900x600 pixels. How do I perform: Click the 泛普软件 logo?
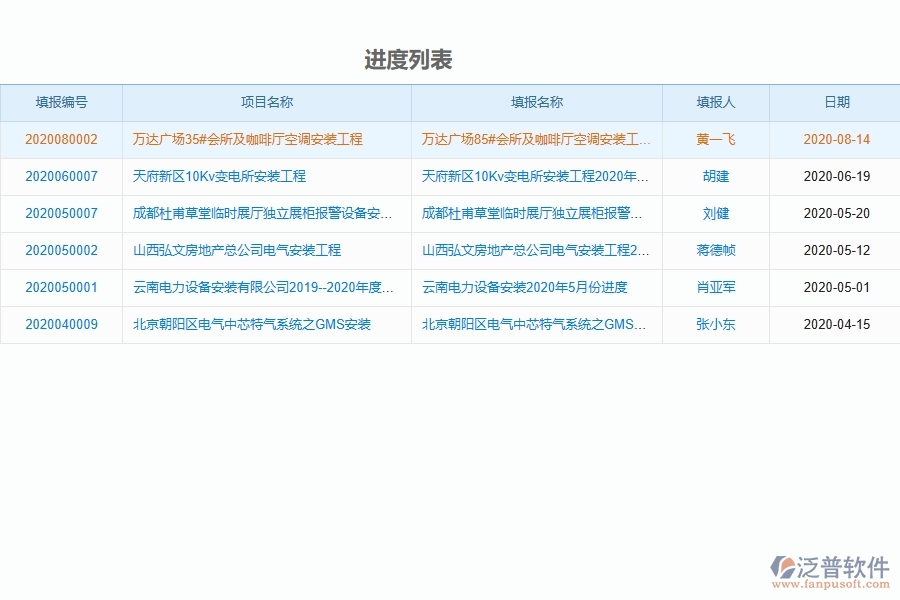[x=831, y=562]
